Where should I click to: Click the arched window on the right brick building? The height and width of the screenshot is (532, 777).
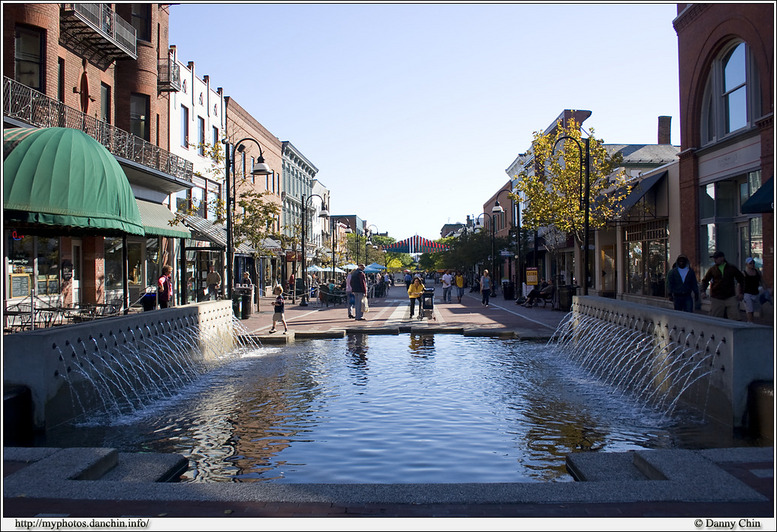732,90
